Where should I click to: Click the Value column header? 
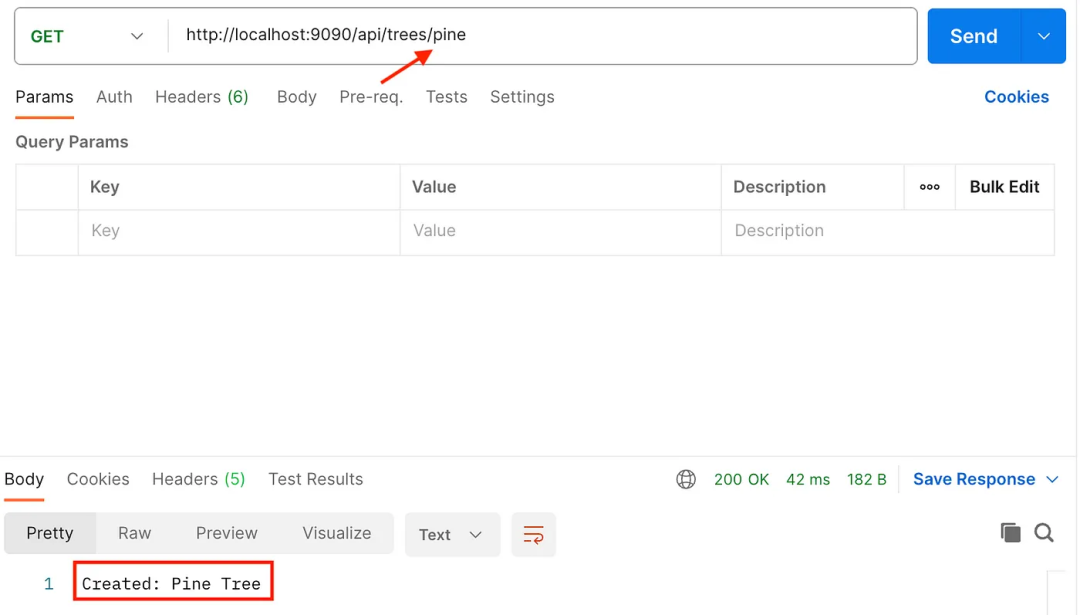pyautogui.click(x=434, y=187)
